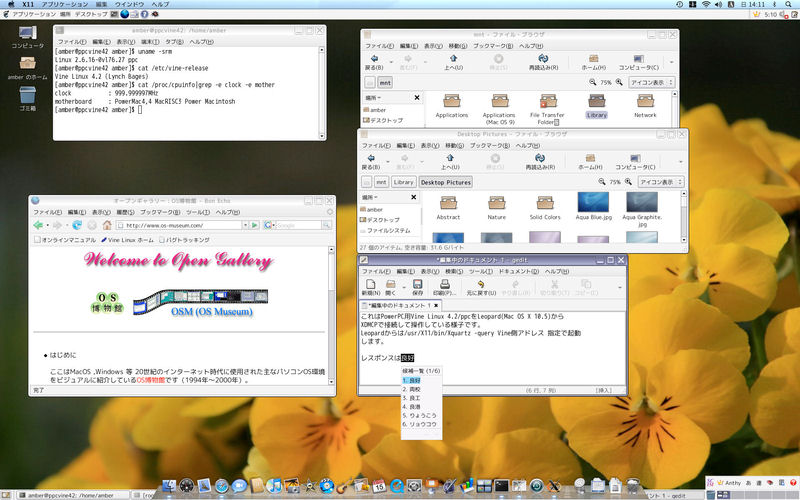Select the Library folder icon
Image resolution: width=800 pixels, height=500 pixels.
click(596, 106)
